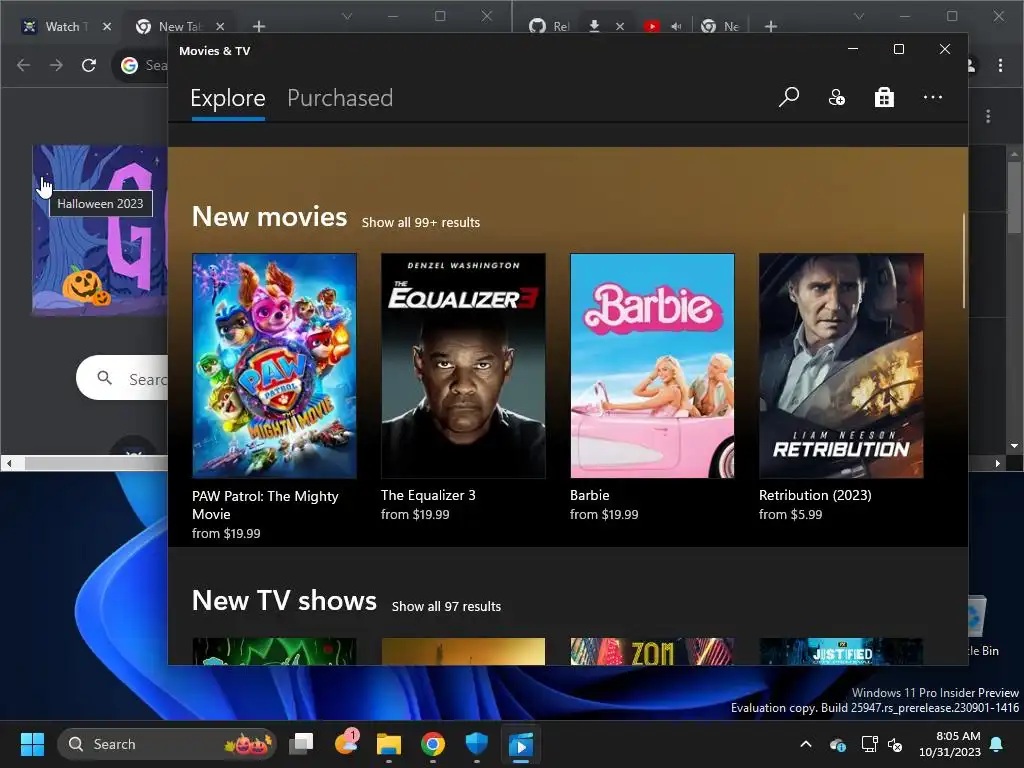This screenshot has height=768, width=1024.
Task: Open network status tray icon
Action: click(869, 744)
